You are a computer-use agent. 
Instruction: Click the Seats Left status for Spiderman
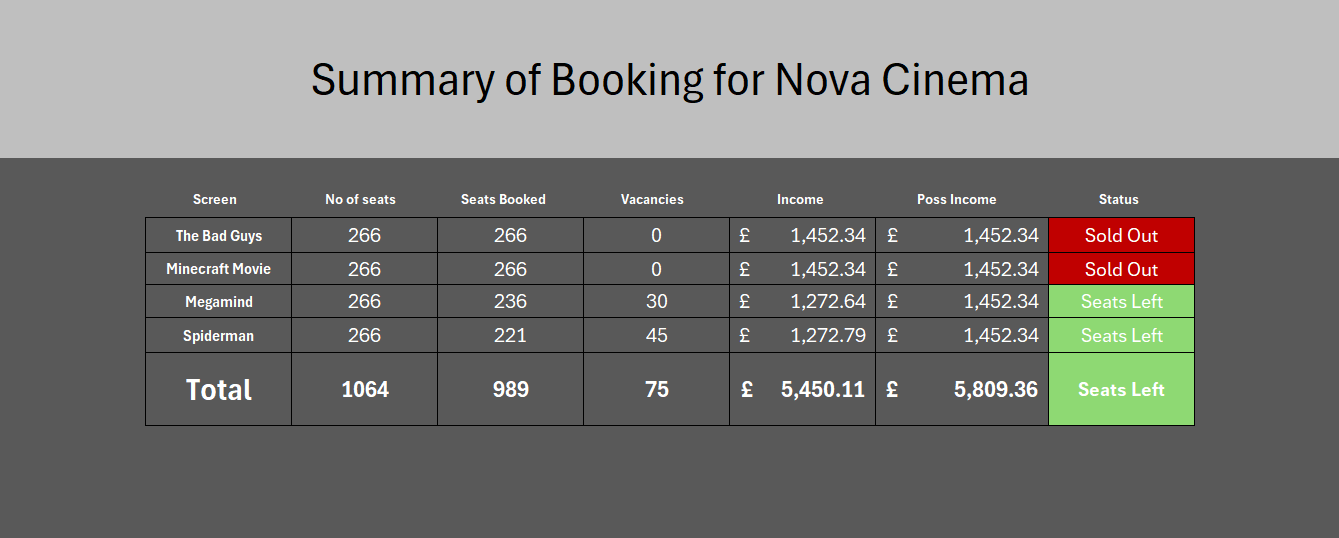click(x=1121, y=336)
